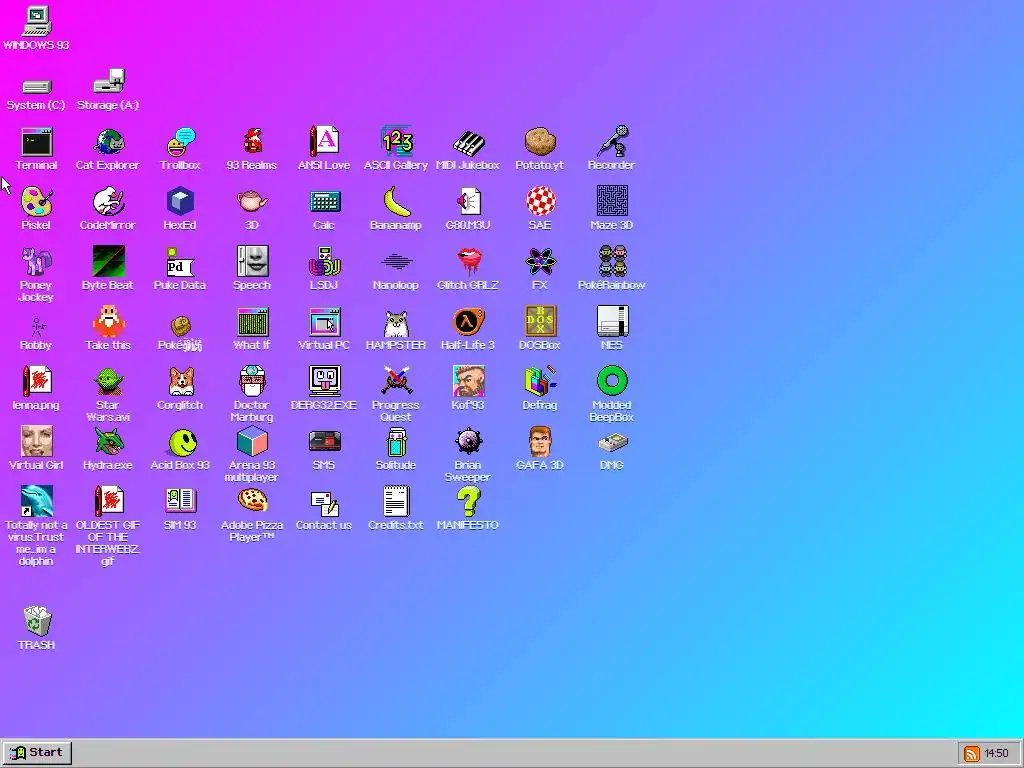
Task: Launch Half-Life 3 icon
Action: (x=468, y=322)
